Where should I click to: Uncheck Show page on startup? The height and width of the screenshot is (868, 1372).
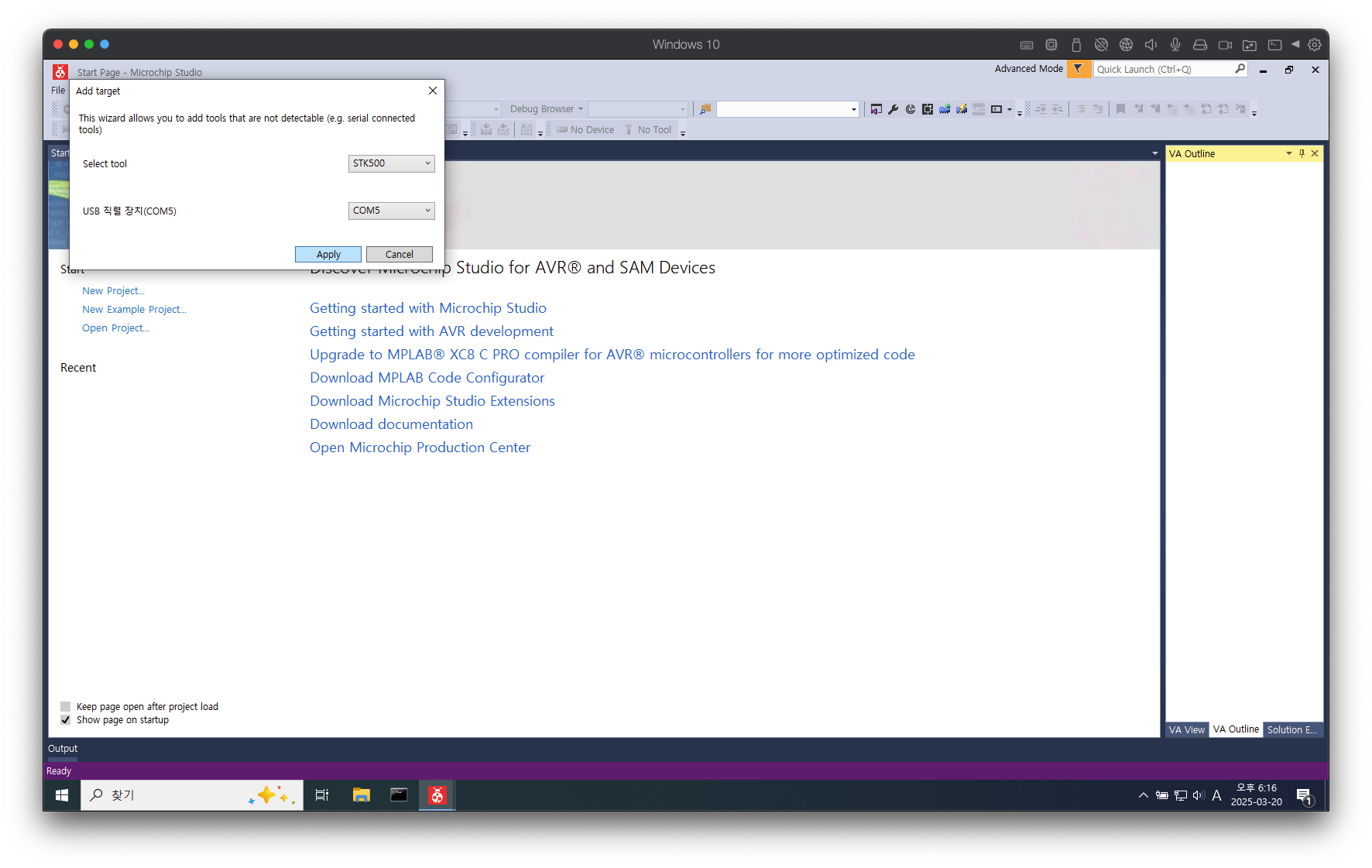pos(66,719)
